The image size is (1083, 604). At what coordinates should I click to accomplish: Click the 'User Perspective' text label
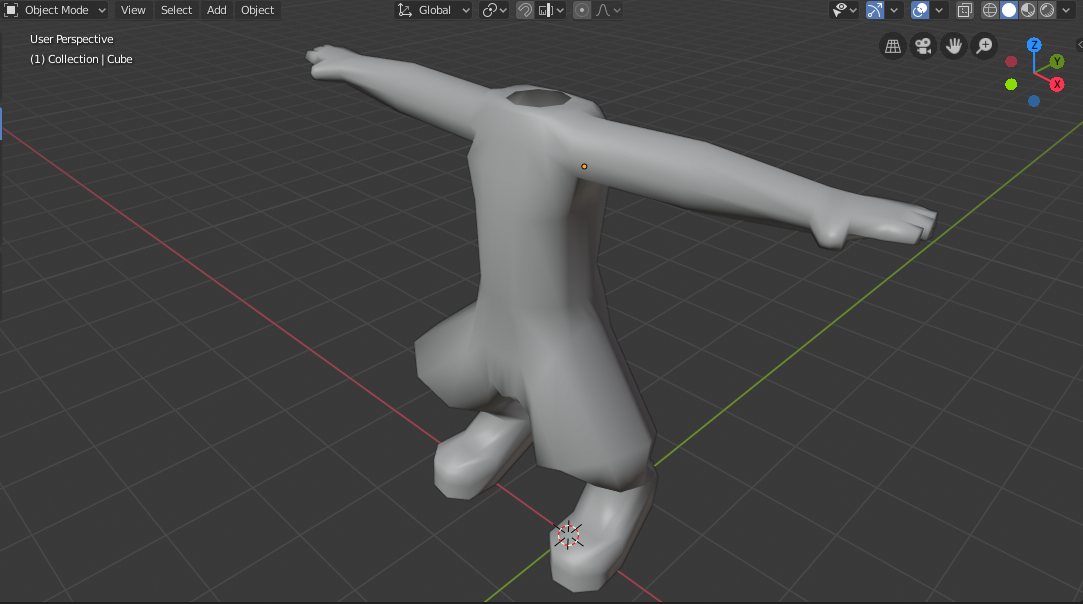pyautogui.click(x=71, y=39)
